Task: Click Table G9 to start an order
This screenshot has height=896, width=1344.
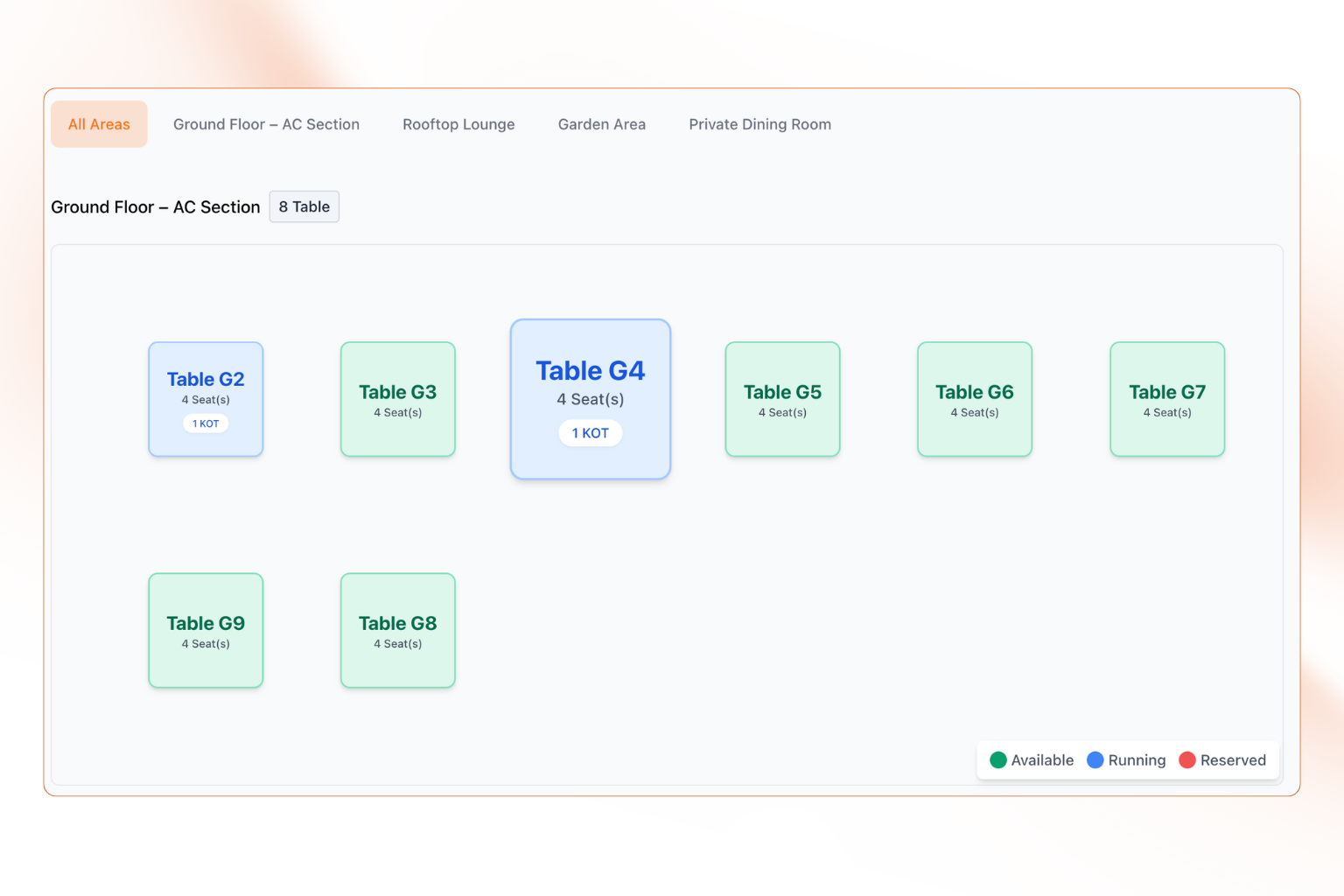Action: tap(206, 630)
